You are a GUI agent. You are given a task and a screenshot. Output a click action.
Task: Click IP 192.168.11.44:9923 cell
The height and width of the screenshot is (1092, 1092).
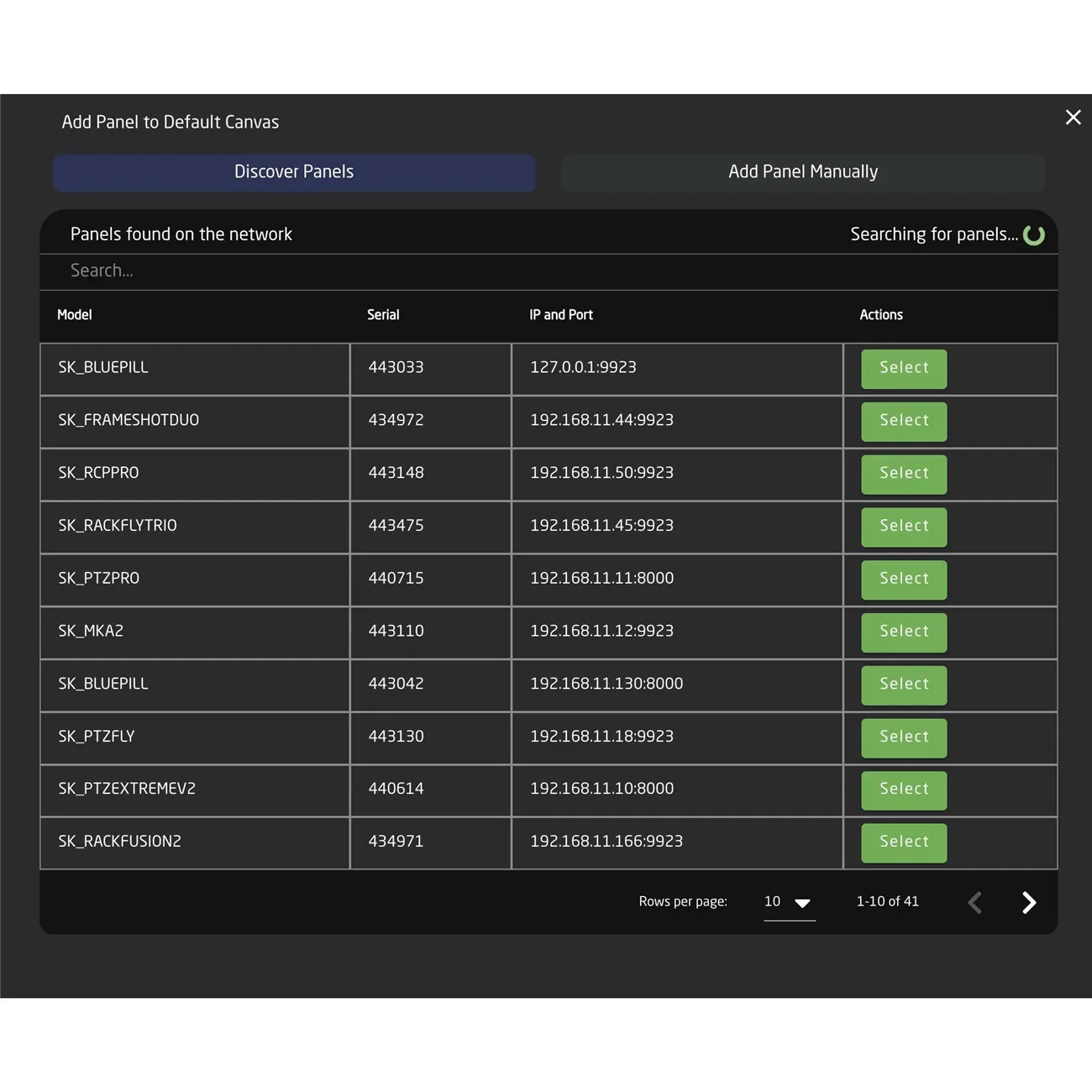tap(677, 422)
